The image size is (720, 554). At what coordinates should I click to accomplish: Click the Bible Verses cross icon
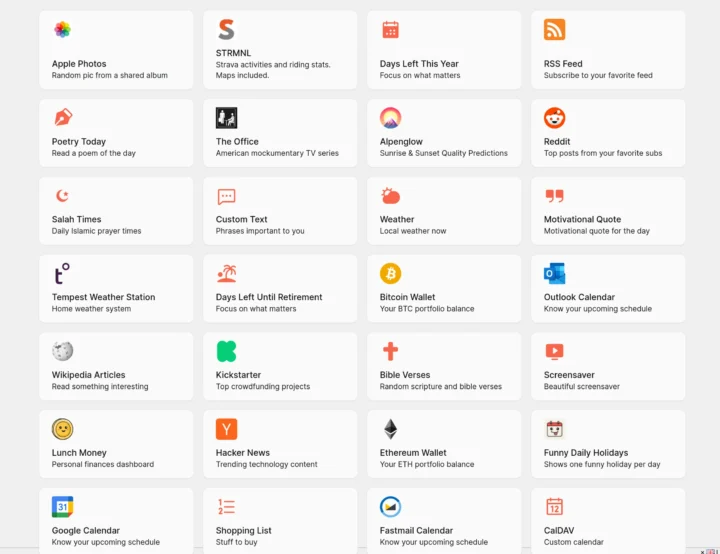pyautogui.click(x=390, y=351)
